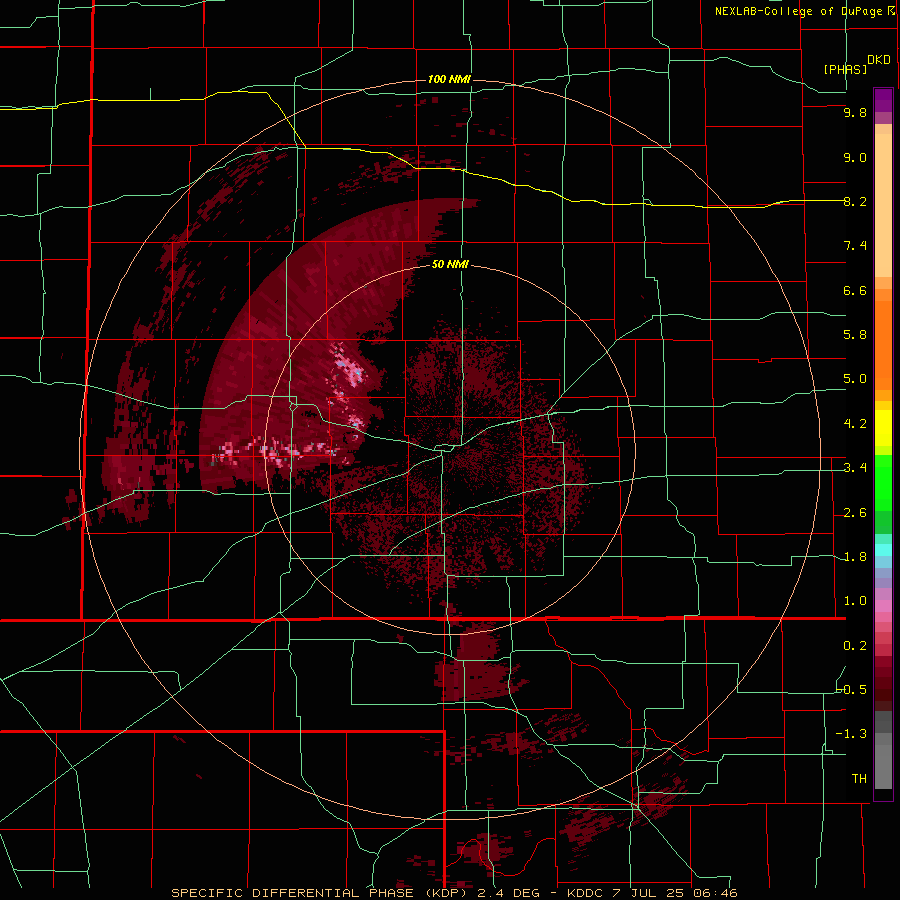Click the "8.2" scale value
Screen dimensions: 900x900
pos(855,201)
